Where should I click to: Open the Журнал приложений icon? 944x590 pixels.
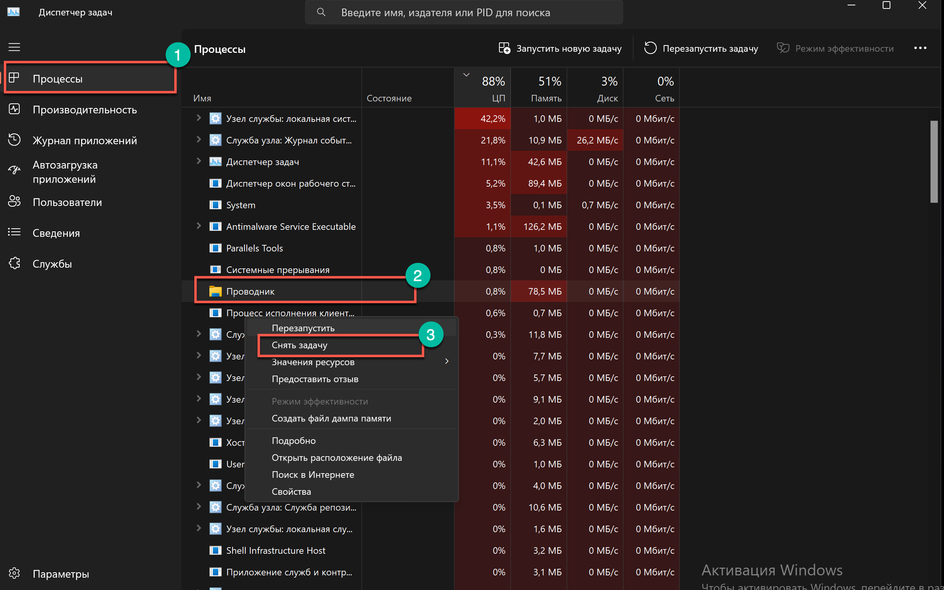14,140
